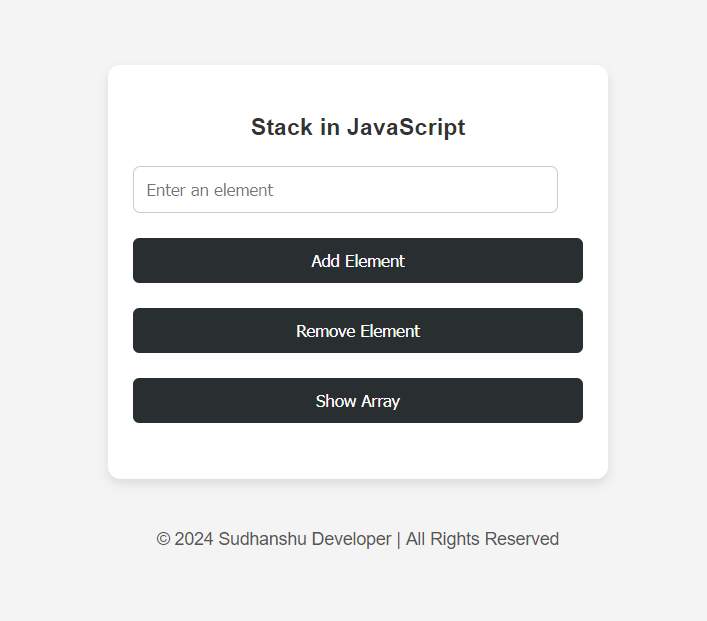Click the Add Element button
The width and height of the screenshot is (707, 621).
tap(358, 261)
